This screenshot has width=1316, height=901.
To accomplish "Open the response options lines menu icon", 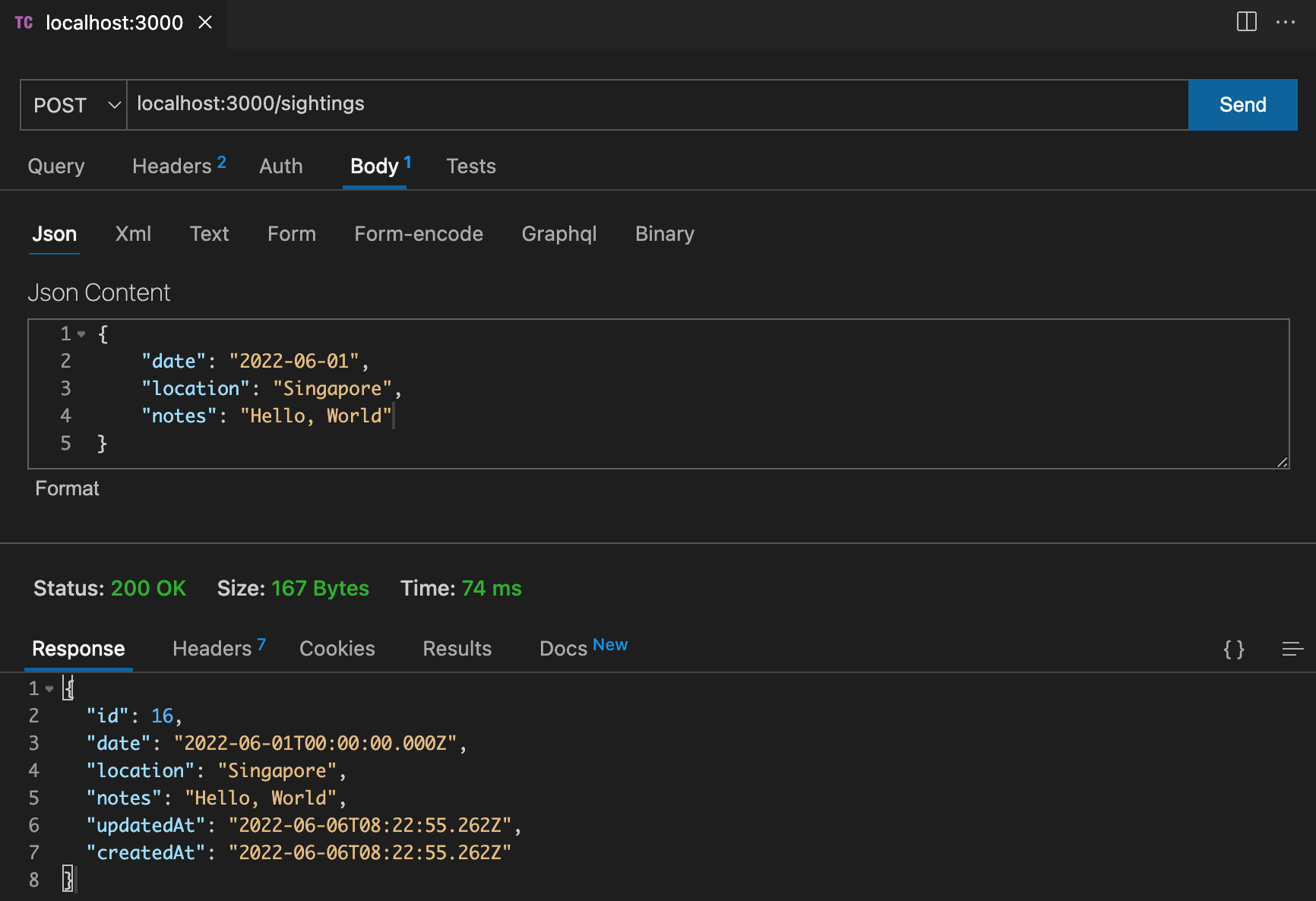I will 1292,649.
